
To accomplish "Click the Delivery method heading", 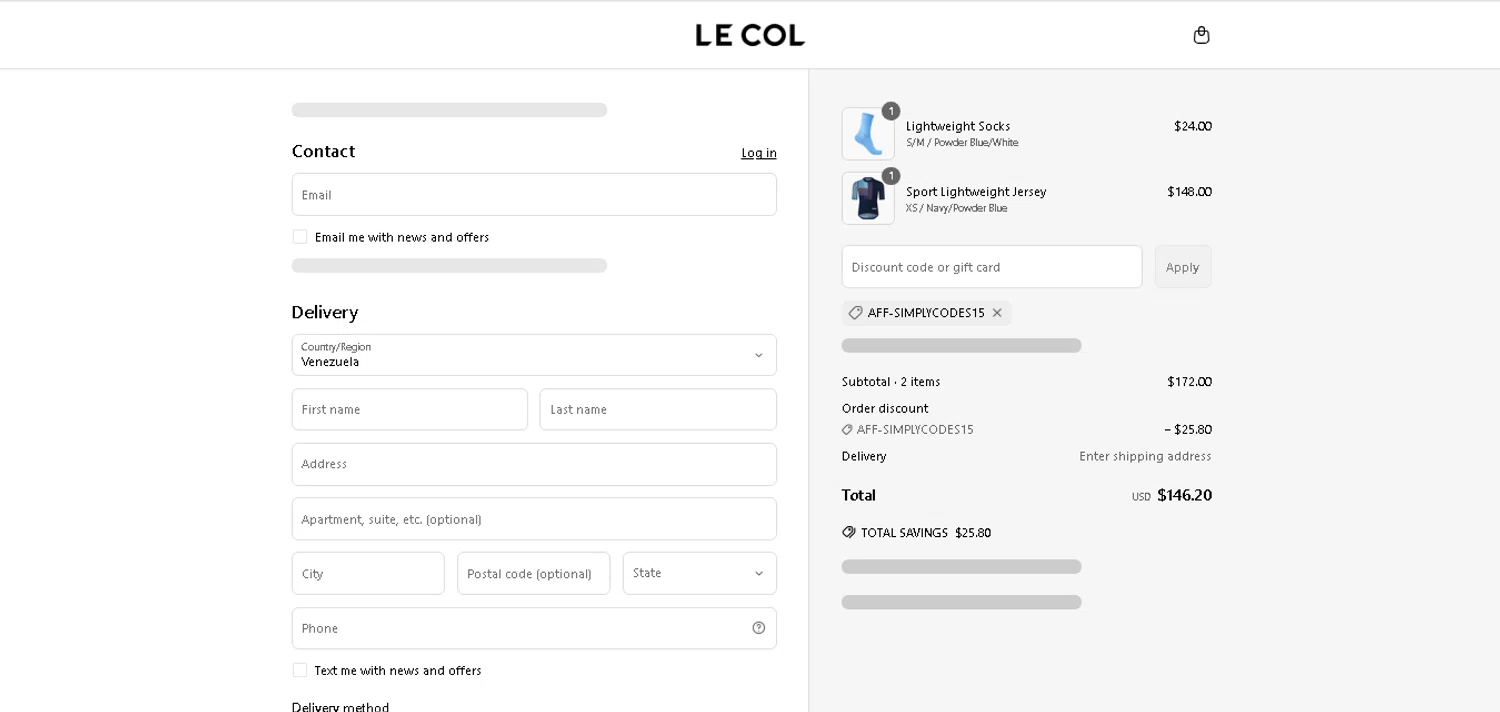I will tap(340, 707).
